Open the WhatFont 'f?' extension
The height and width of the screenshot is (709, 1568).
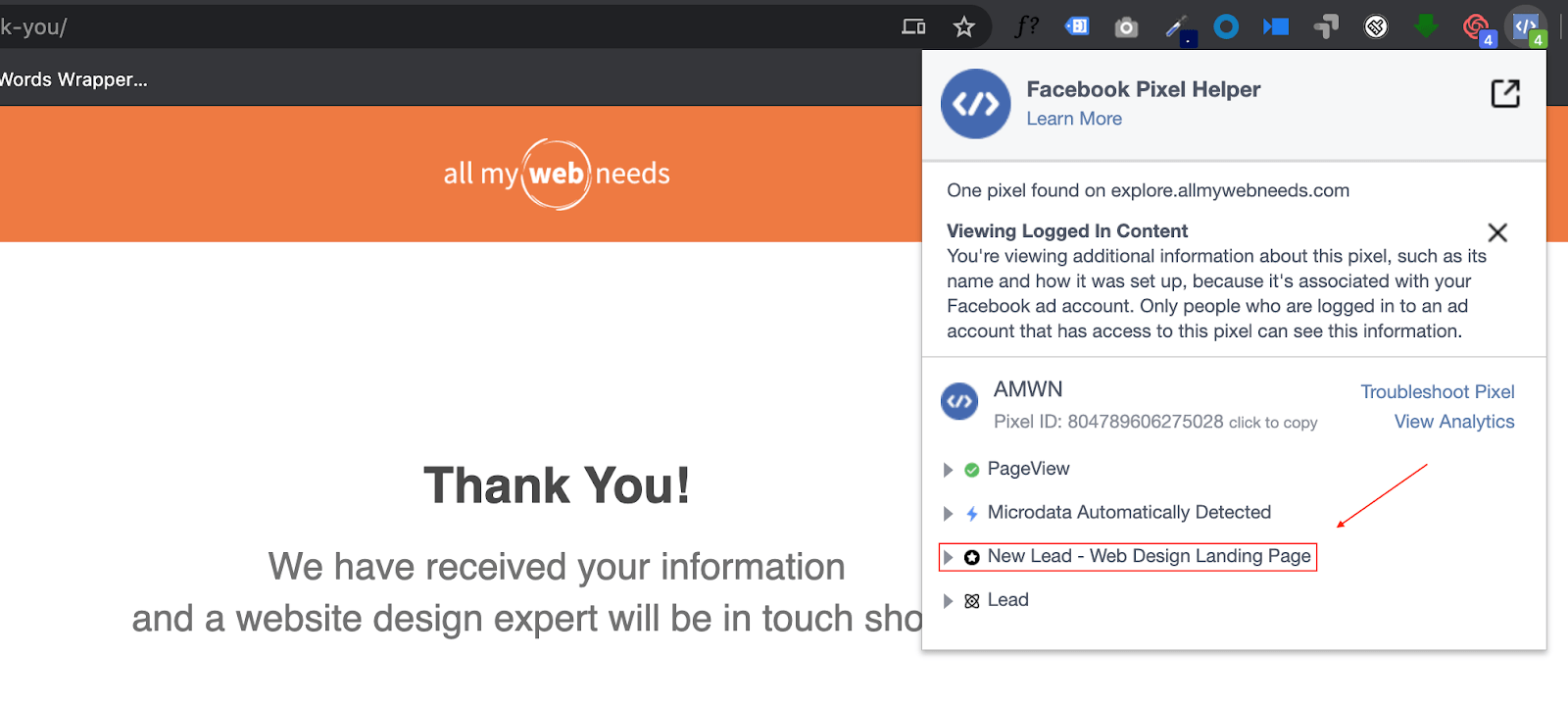pyautogui.click(x=1026, y=26)
